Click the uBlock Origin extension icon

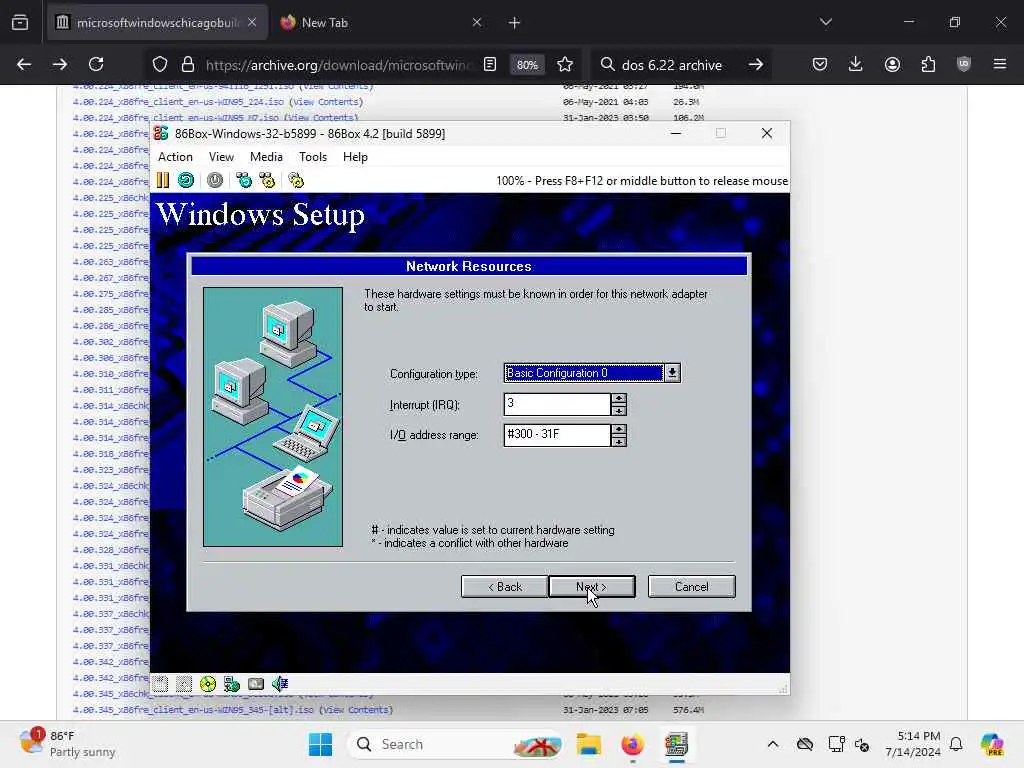pyautogui.click(x=964, y=65)
